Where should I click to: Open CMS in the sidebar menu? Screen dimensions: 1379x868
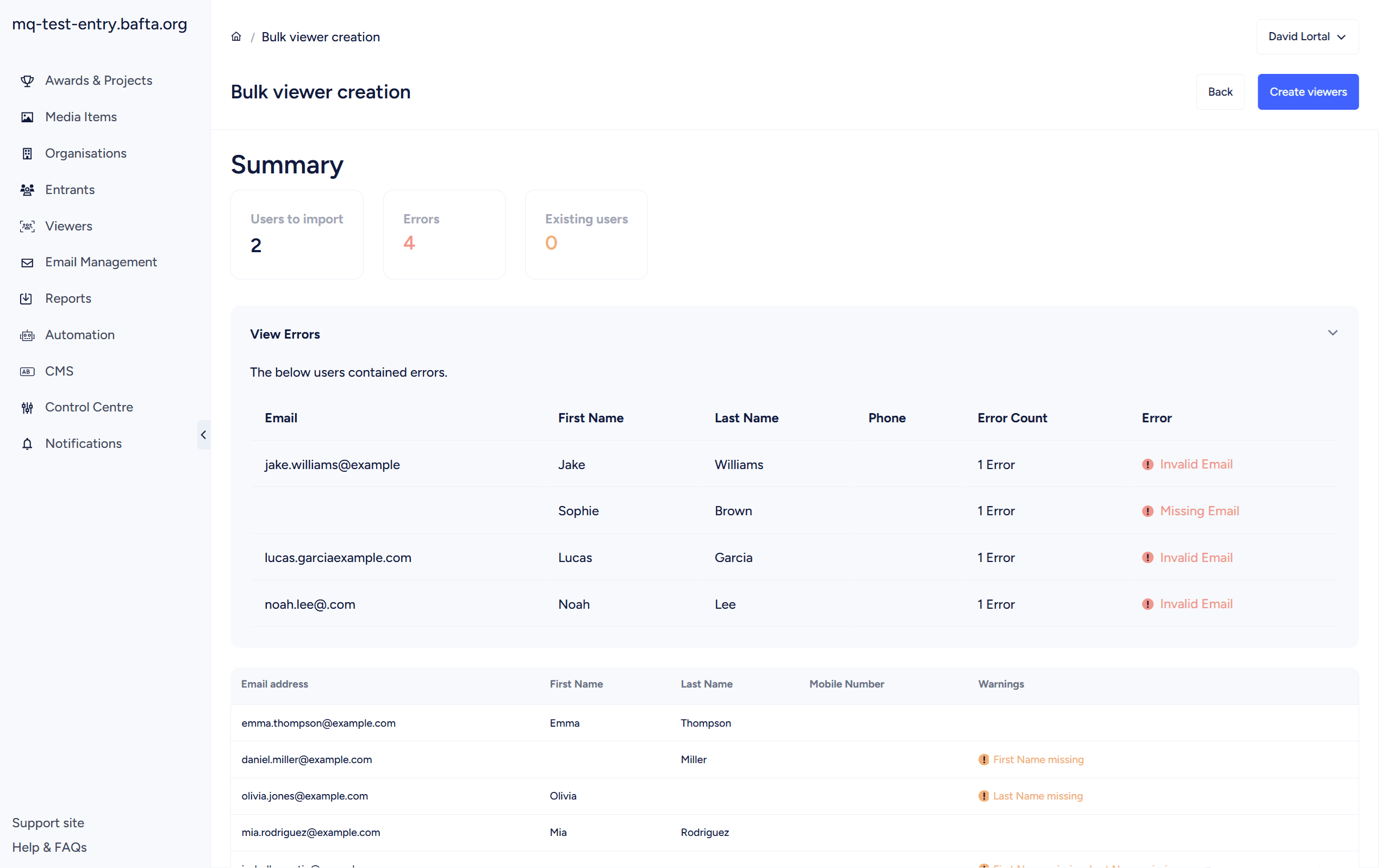[59, 372]
